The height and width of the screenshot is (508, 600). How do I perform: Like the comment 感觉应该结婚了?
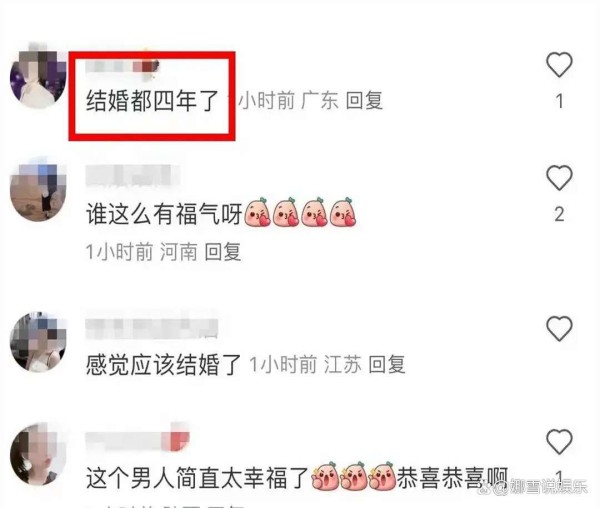click(x=559, y=329)
